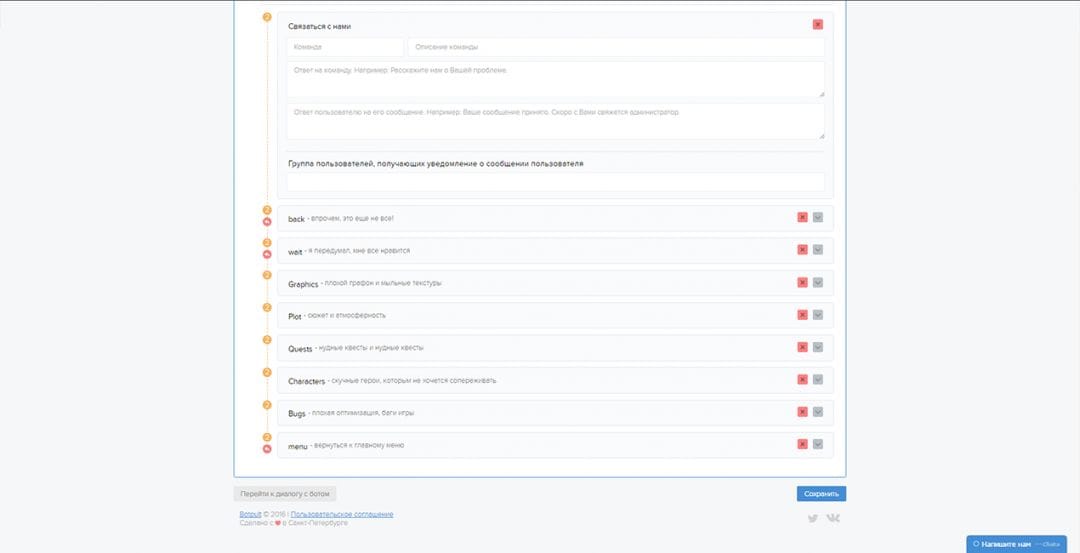Expand the 'Bugs' command row
The image size is (1080, 553).
coord(818,412)
